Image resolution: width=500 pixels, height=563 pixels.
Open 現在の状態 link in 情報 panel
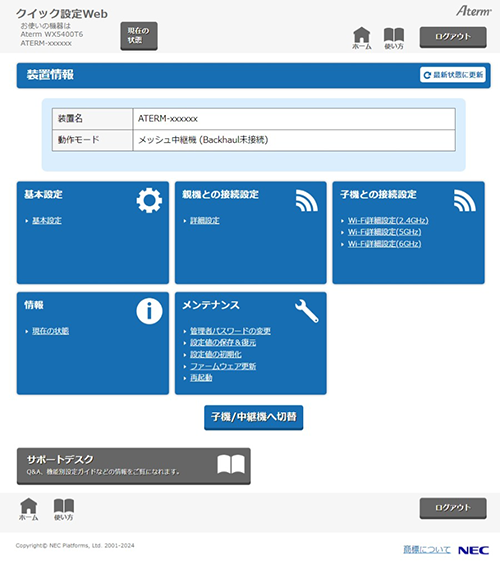50,331
